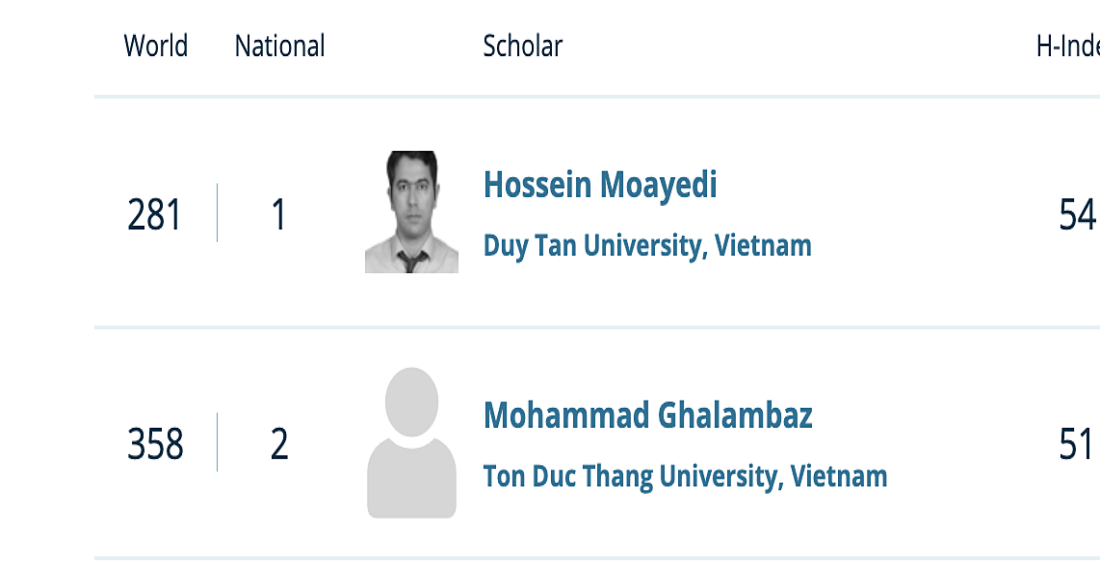
Task: Click Mohammad Ghalambaz's placeholder avatar icon
Action: tap(411, 443)
